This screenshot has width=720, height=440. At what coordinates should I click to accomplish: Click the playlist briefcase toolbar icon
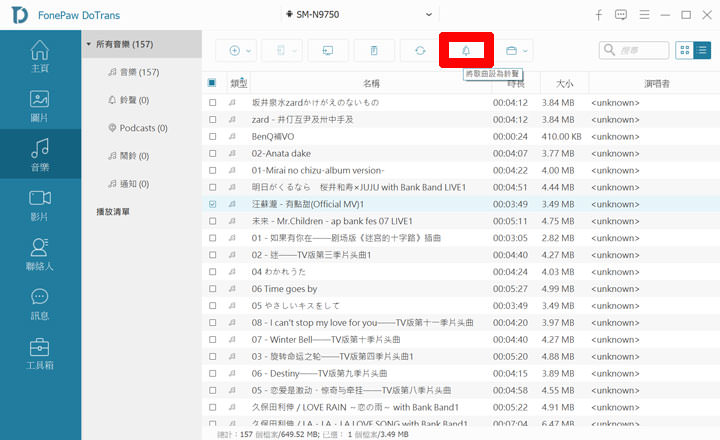pos(511,51)
